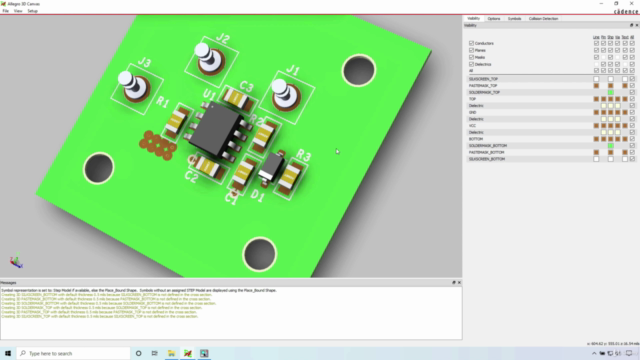640x360 pixels.
Task: Select connector J2 in the 3D canvas
Action: tap(210, 59)
